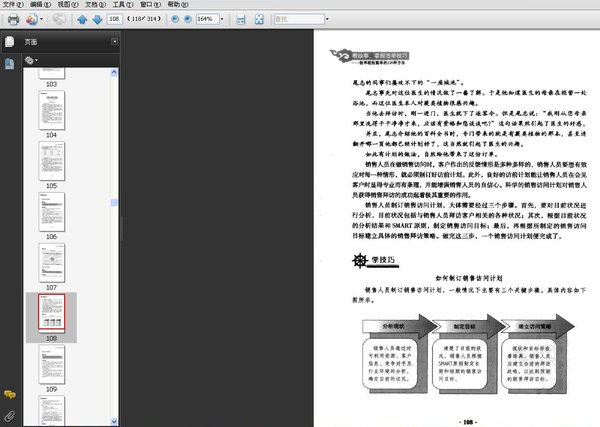The image size is (600, 427).
Task: Click the page count text (118/314)
Action: click(x=144, y=19)
